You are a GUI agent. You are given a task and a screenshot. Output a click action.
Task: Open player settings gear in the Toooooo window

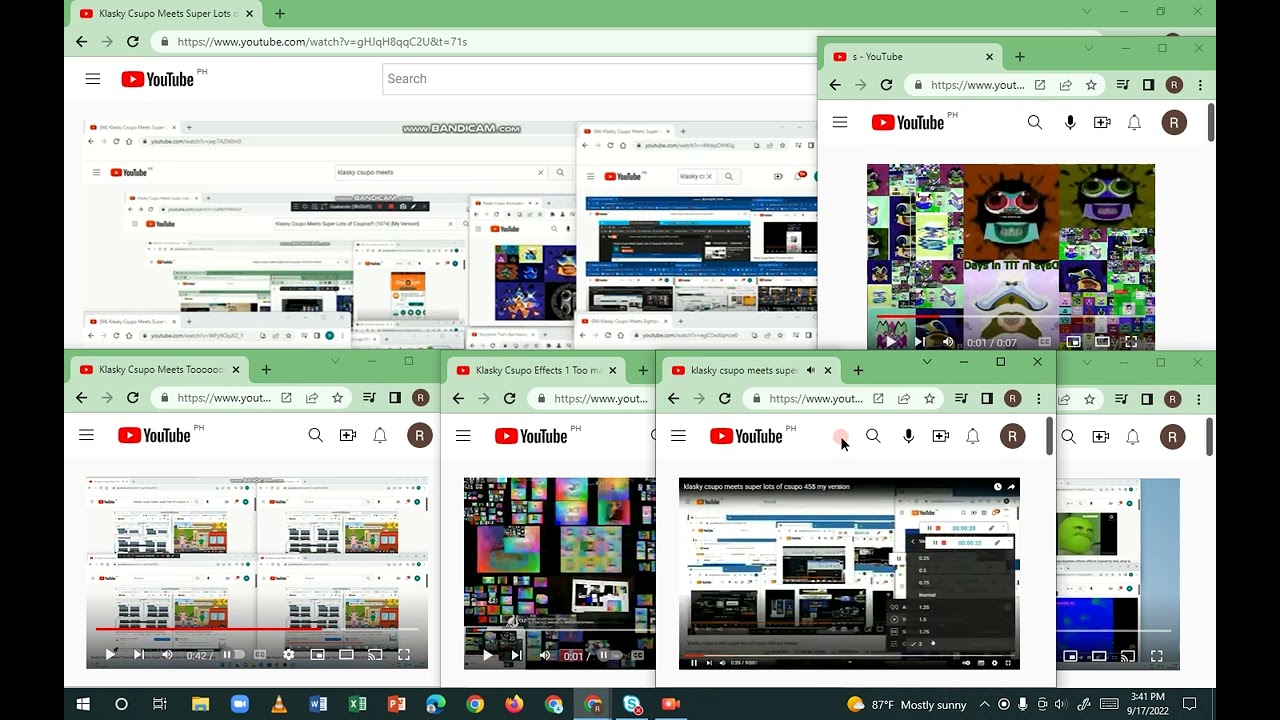[289, 655]
